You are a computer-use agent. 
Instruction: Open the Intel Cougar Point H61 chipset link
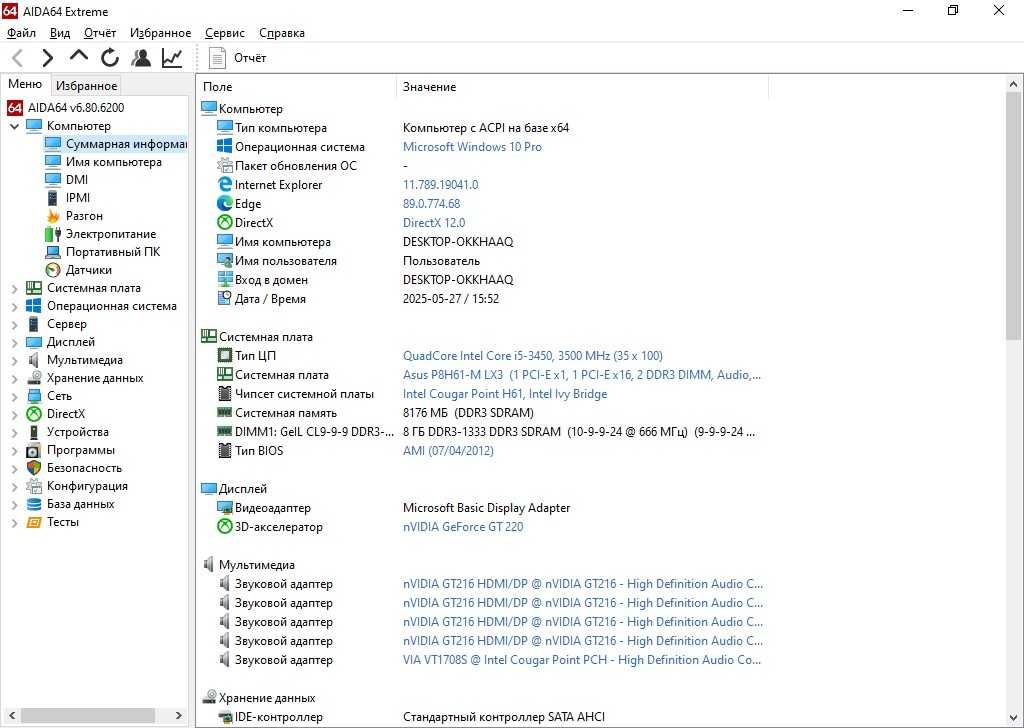(505, 394)
